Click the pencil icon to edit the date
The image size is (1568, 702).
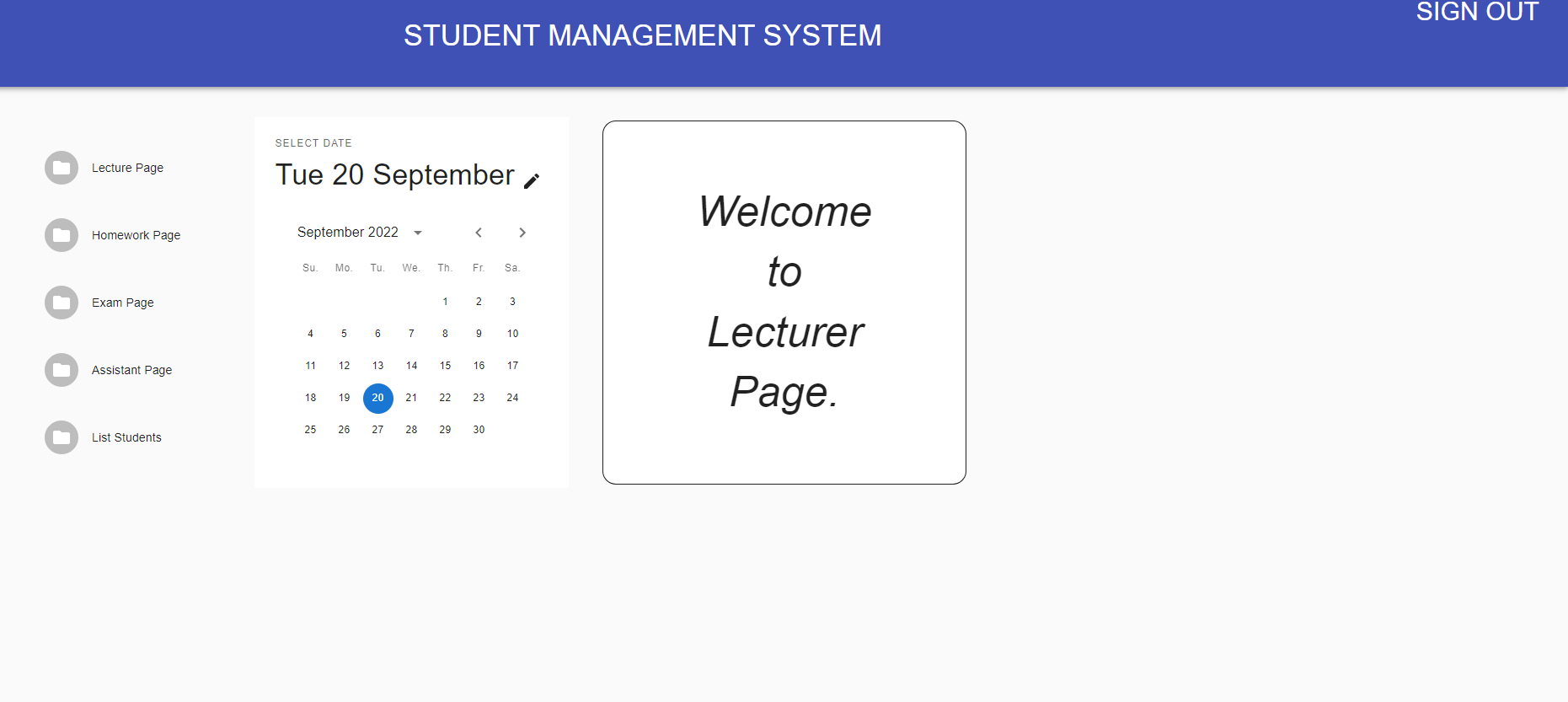(x=532, y=180)
